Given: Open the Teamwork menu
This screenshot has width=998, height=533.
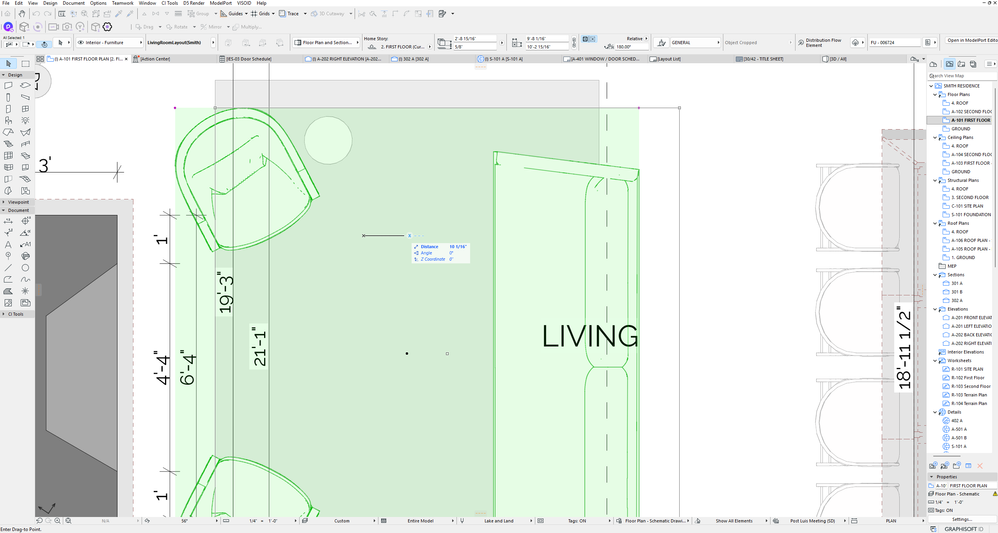Looking at the screenshot, I should 122,3.
